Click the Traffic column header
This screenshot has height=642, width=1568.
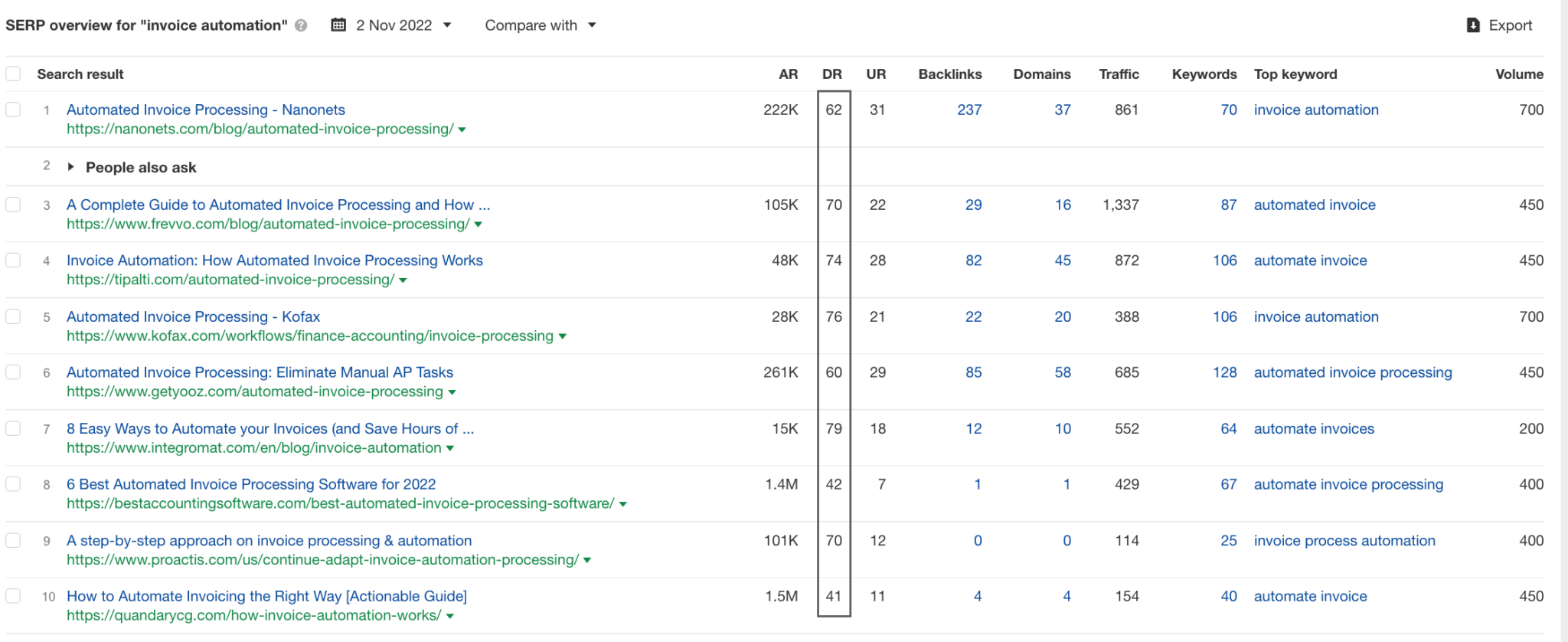pos(1119,74)
